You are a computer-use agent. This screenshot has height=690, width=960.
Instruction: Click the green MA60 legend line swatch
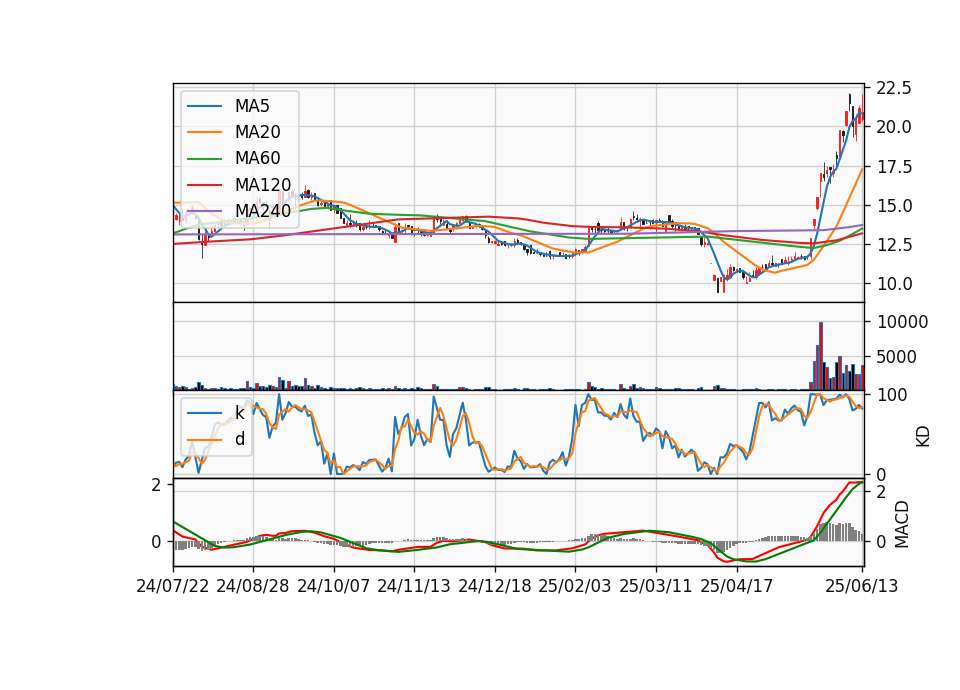(204, 159)
